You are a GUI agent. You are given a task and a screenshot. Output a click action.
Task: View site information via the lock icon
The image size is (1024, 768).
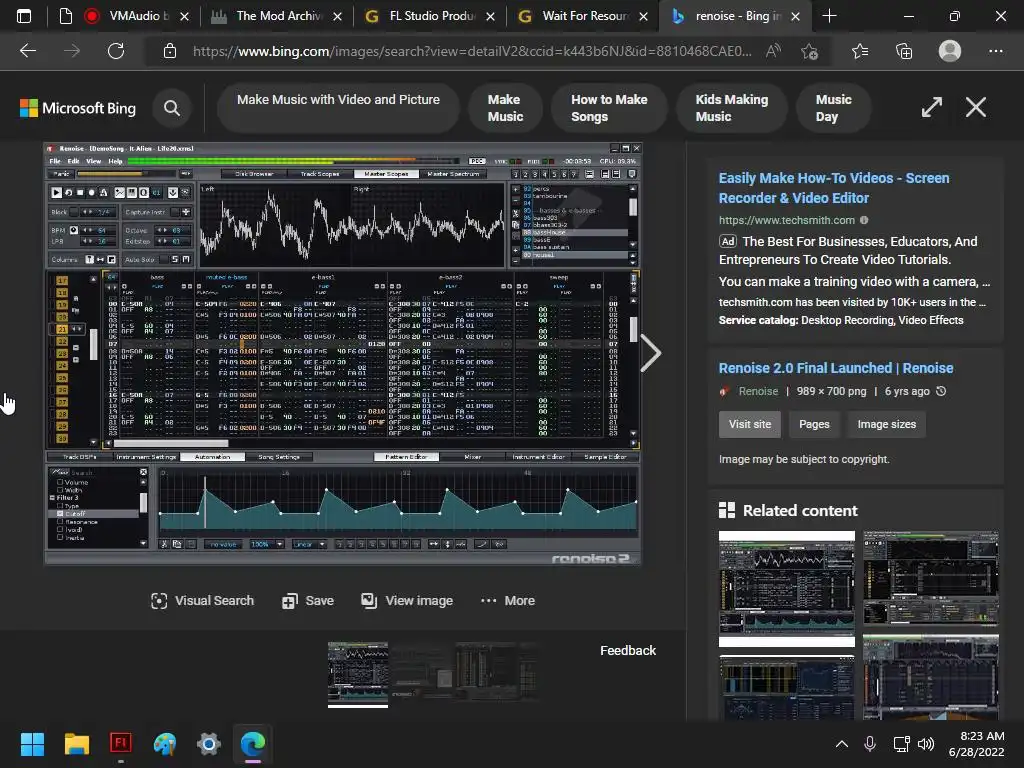[x=170, y=51]
